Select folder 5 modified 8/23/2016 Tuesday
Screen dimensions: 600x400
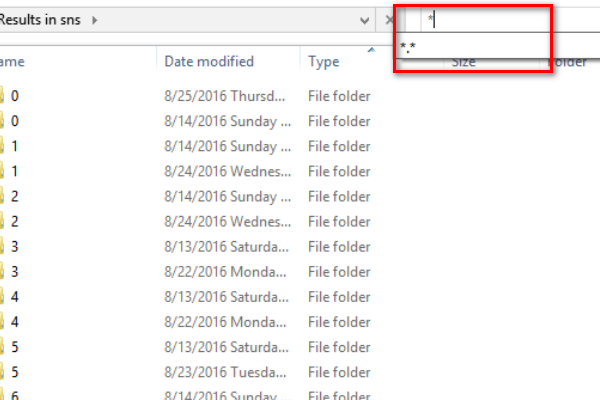coord(186,372)
